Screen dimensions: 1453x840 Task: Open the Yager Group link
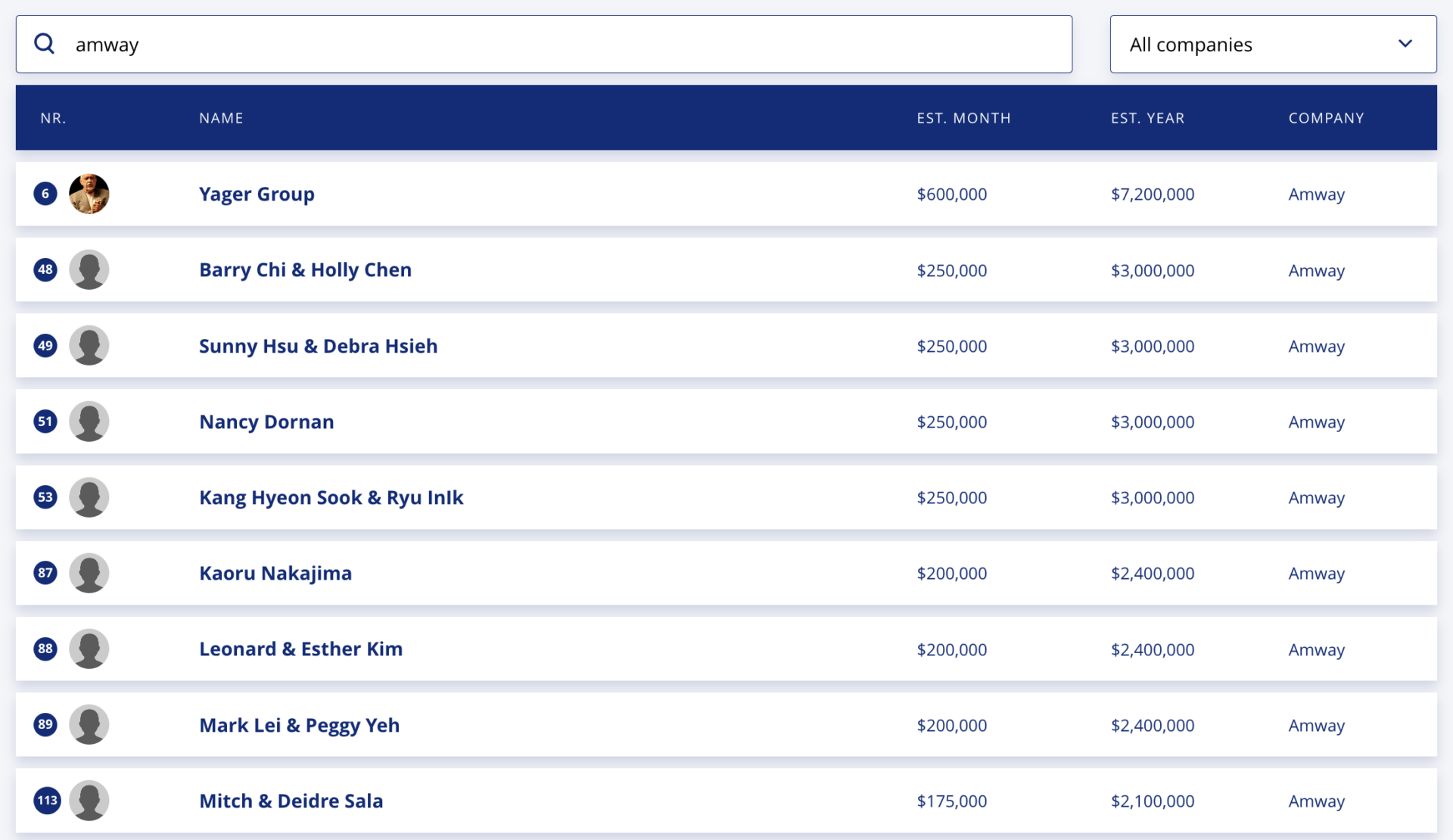[257, 194]
